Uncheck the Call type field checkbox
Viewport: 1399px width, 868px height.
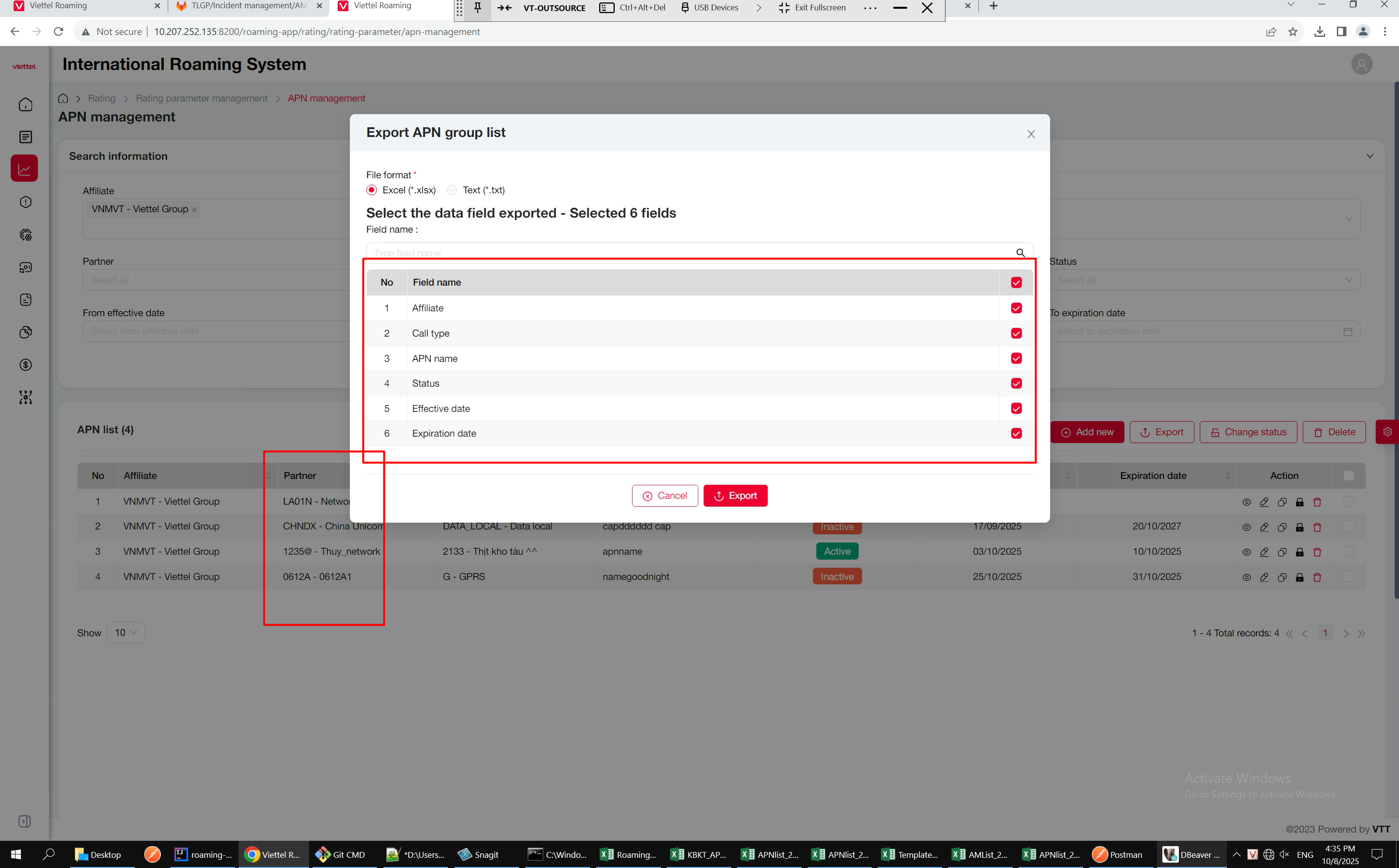point(1016,334)
